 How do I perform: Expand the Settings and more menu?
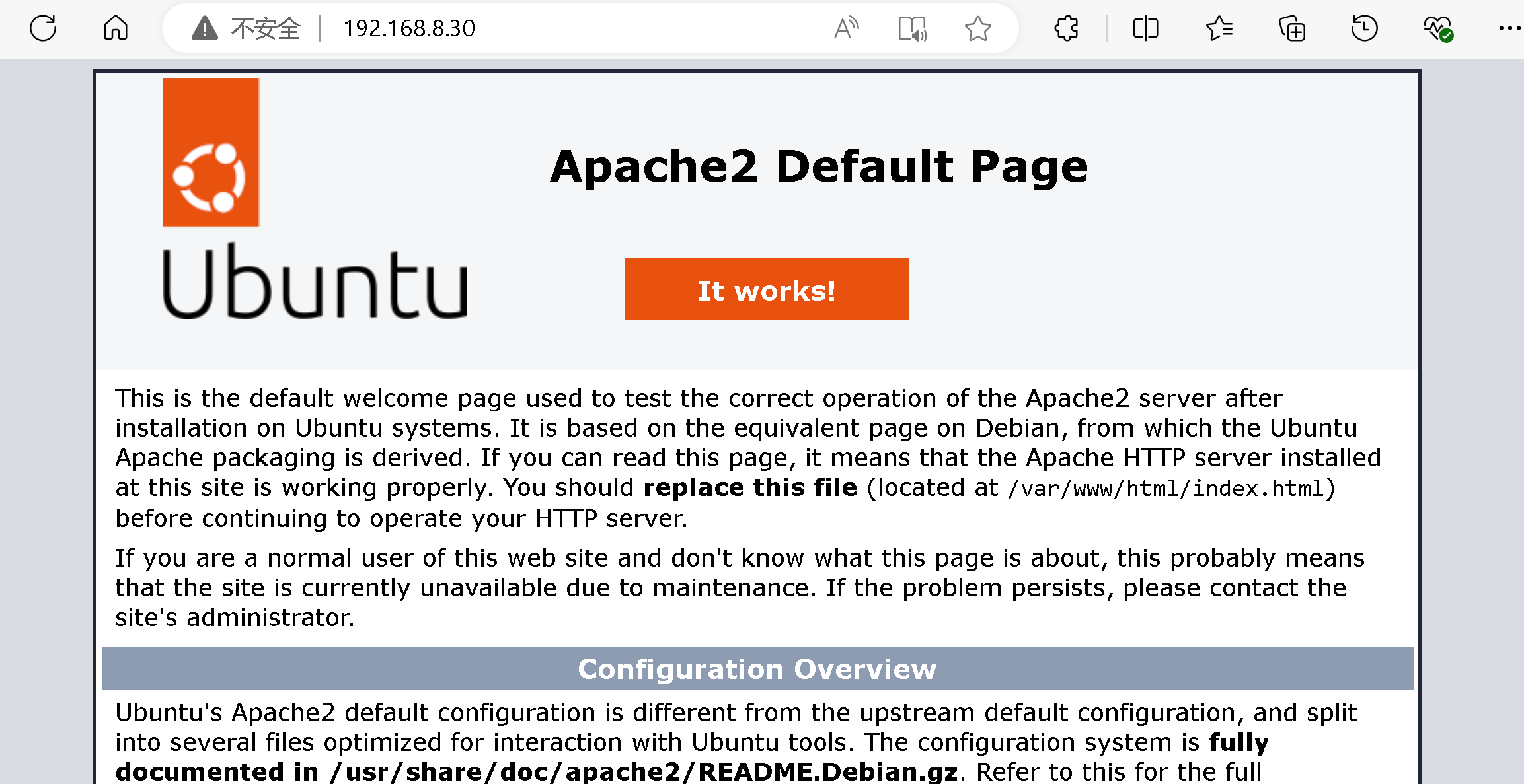[x=1509, y=28]
